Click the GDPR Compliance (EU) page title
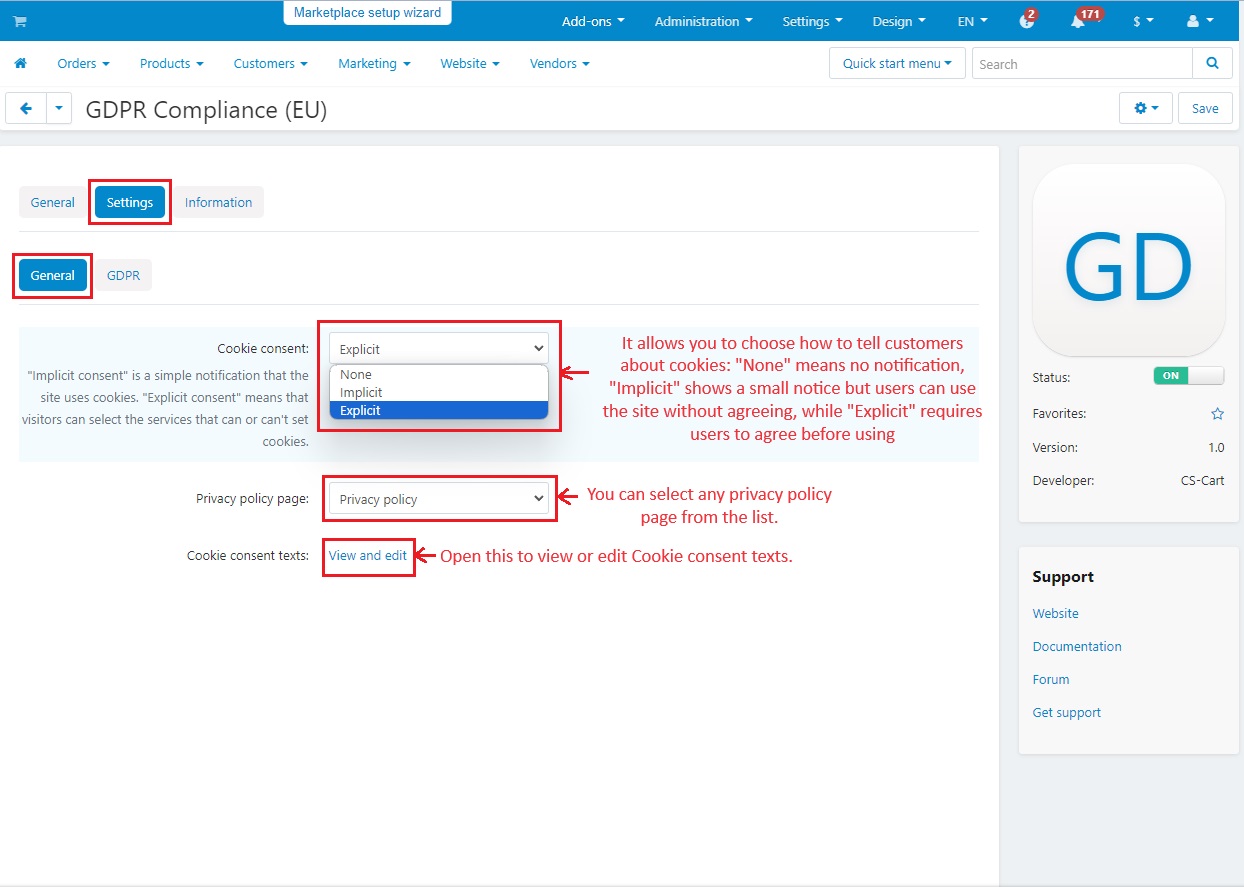The height and width of the screenshot is (887, 1244). [206, 109]
